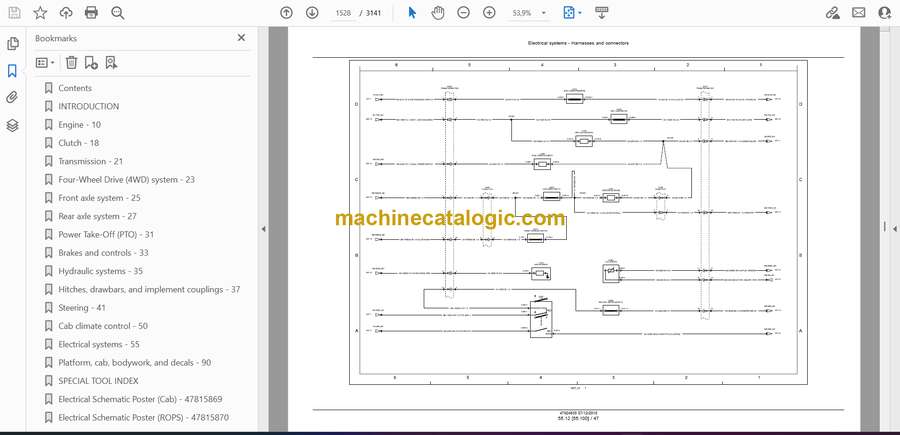
Task: Click the share link icon
Action: [x=833, y=13]
